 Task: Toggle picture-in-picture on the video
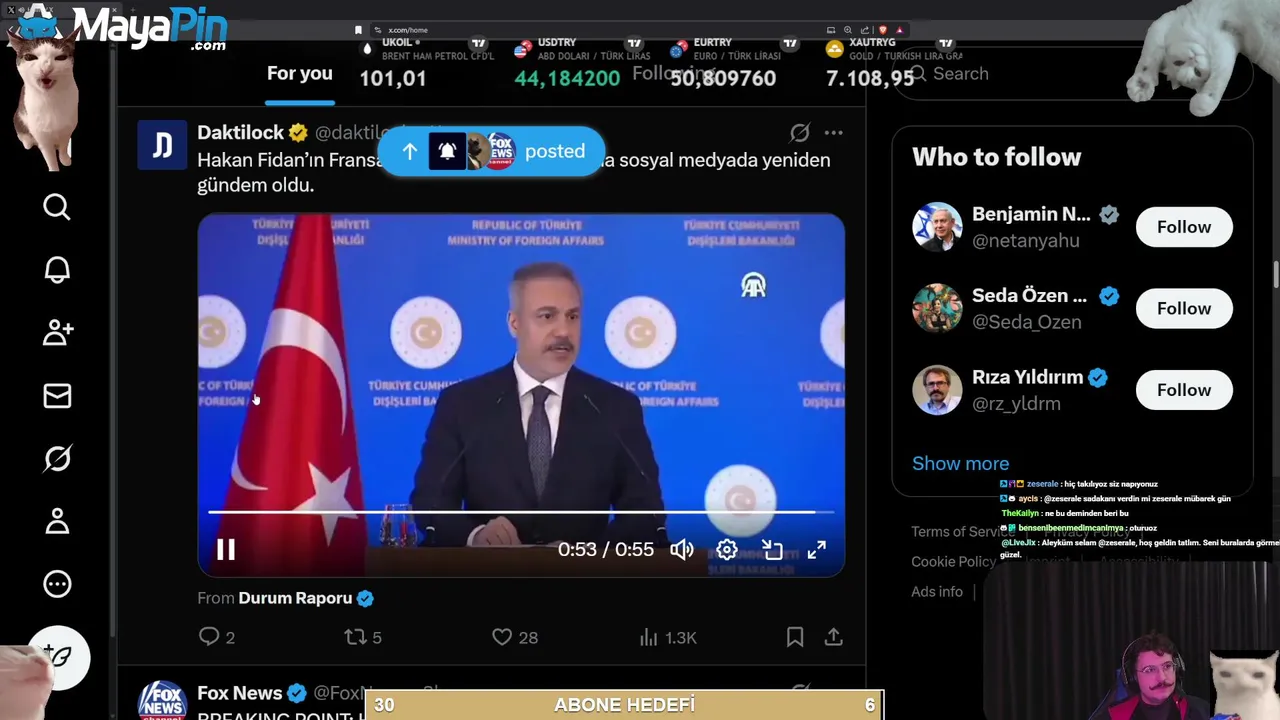click(x=772, y=550)
